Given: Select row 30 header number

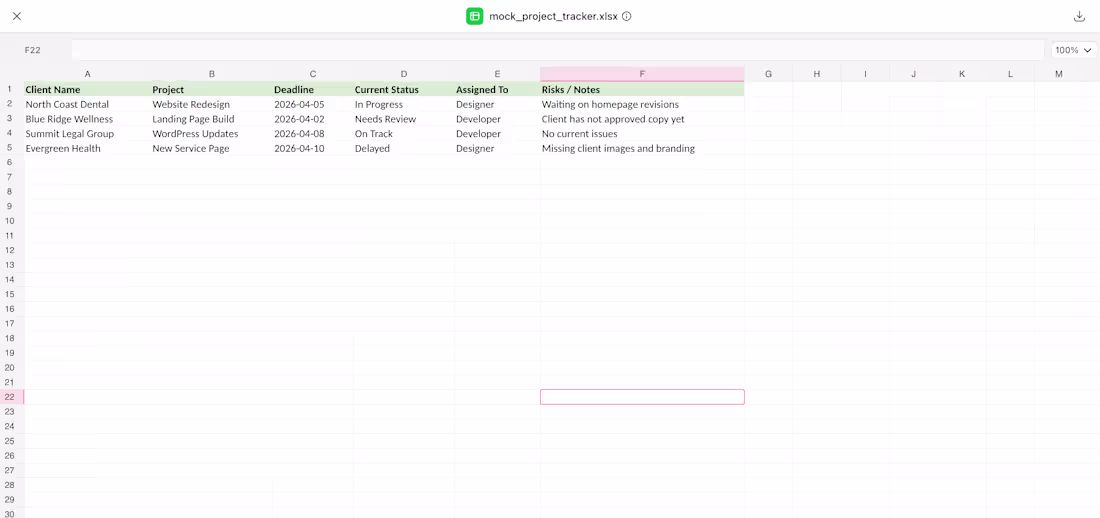Looking at the screenshot, I should point(11,513).
